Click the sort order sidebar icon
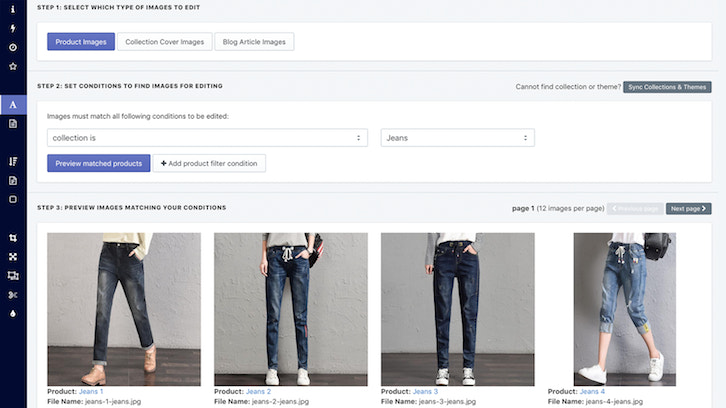726x408 pixels. [x=13, y=161]
